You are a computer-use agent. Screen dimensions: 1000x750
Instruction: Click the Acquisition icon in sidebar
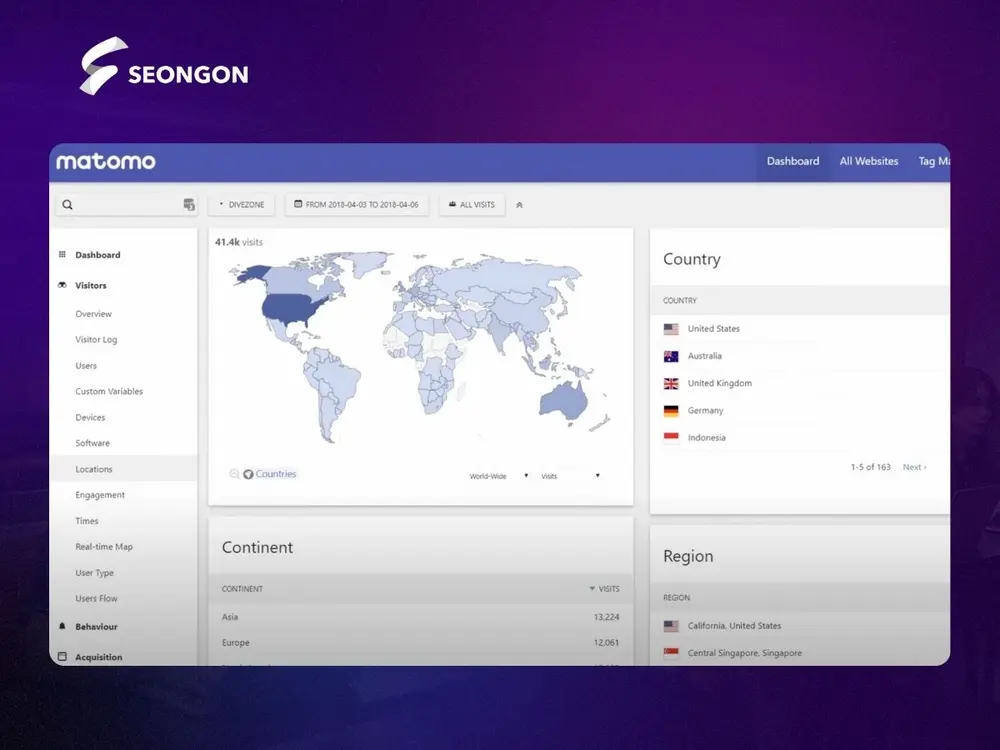pyautogui.click(x=62, y=656)
